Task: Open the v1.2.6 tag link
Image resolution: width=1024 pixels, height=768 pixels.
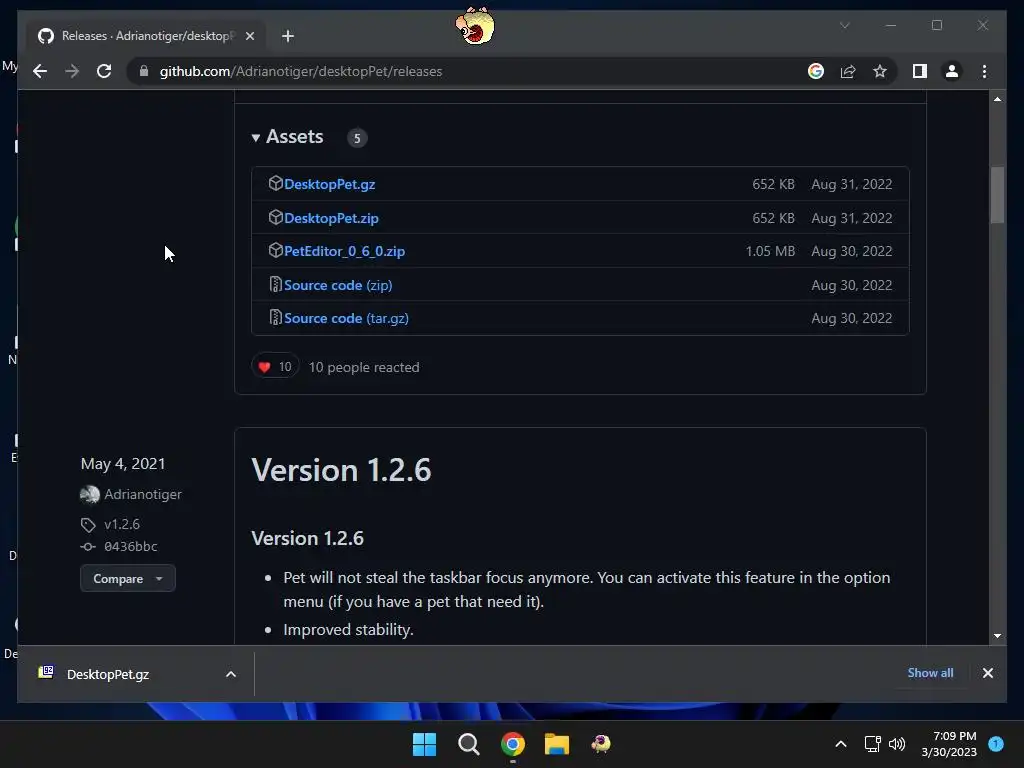Action: [x=121, y=524]
